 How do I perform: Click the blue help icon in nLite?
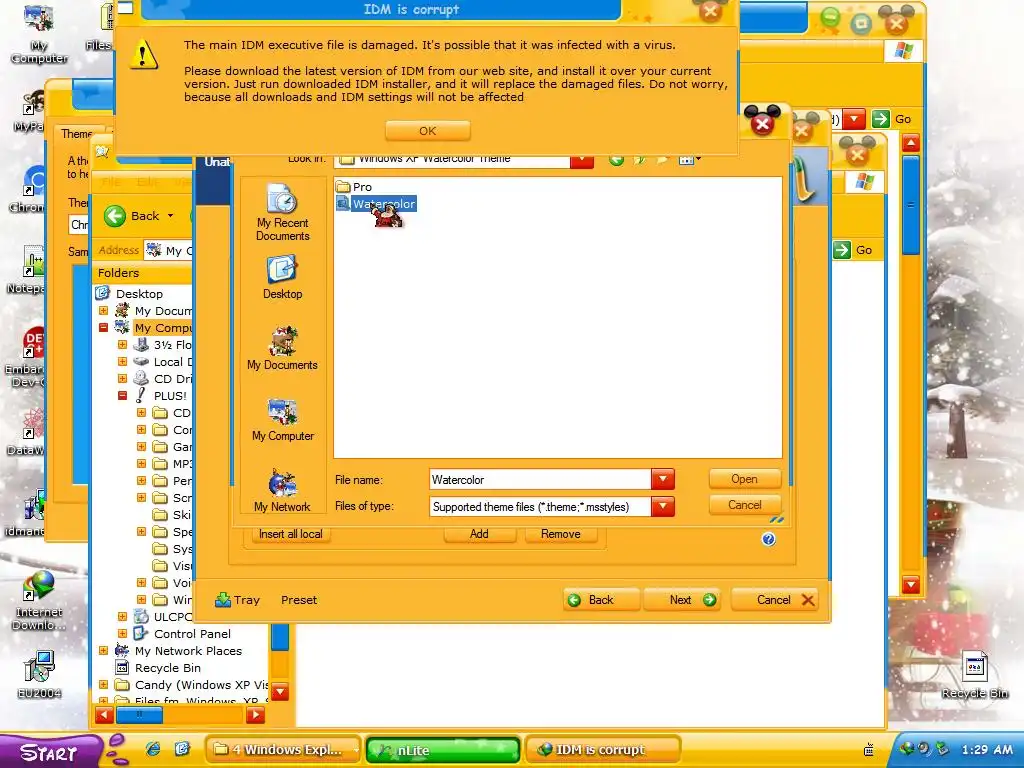click(768, 539)
